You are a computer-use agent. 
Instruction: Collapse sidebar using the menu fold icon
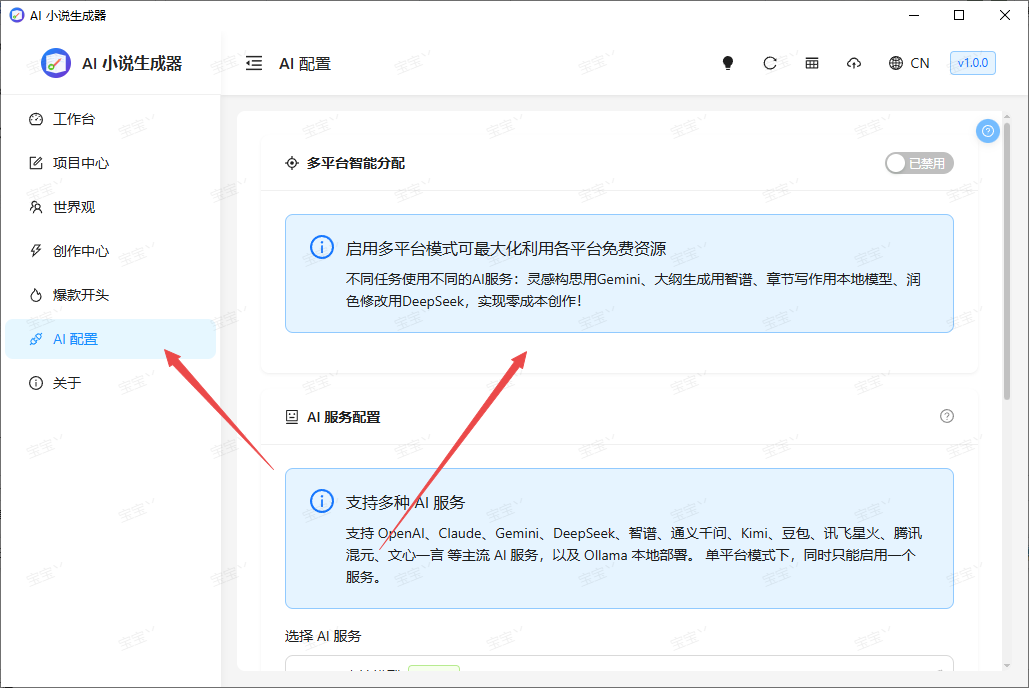click(254, 63)
